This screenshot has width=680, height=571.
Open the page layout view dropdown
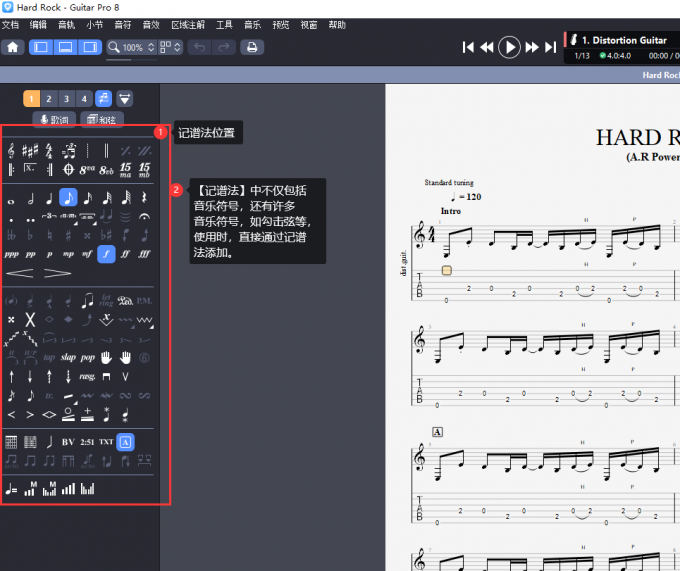[169, 47]
